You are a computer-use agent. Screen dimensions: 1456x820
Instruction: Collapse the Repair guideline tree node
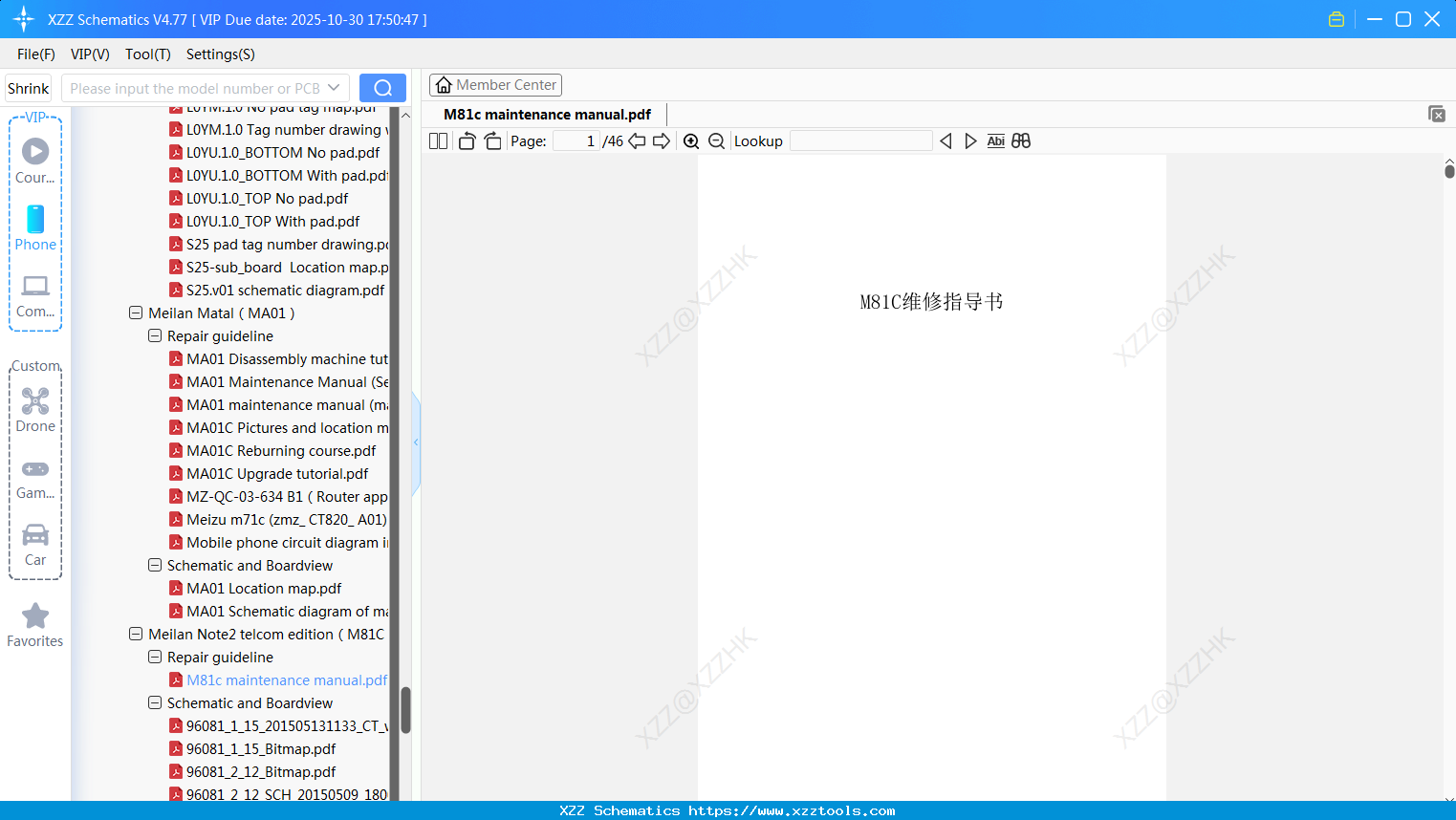[154, 335]
